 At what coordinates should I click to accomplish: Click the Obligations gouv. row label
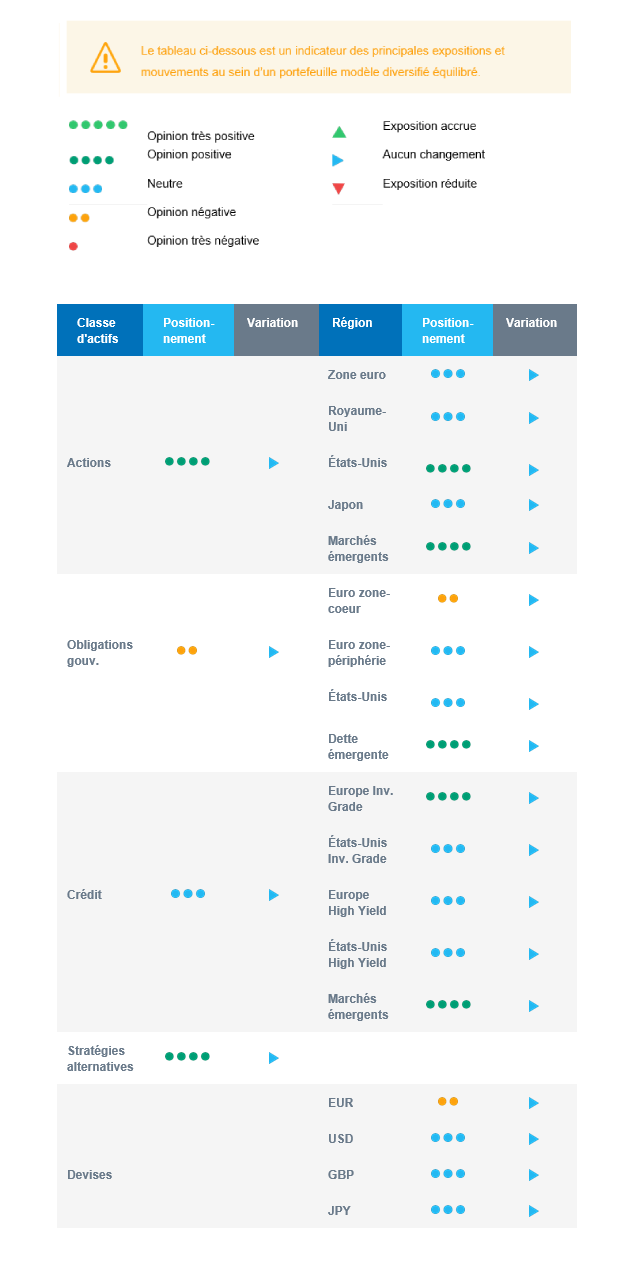tap(100, 652)
